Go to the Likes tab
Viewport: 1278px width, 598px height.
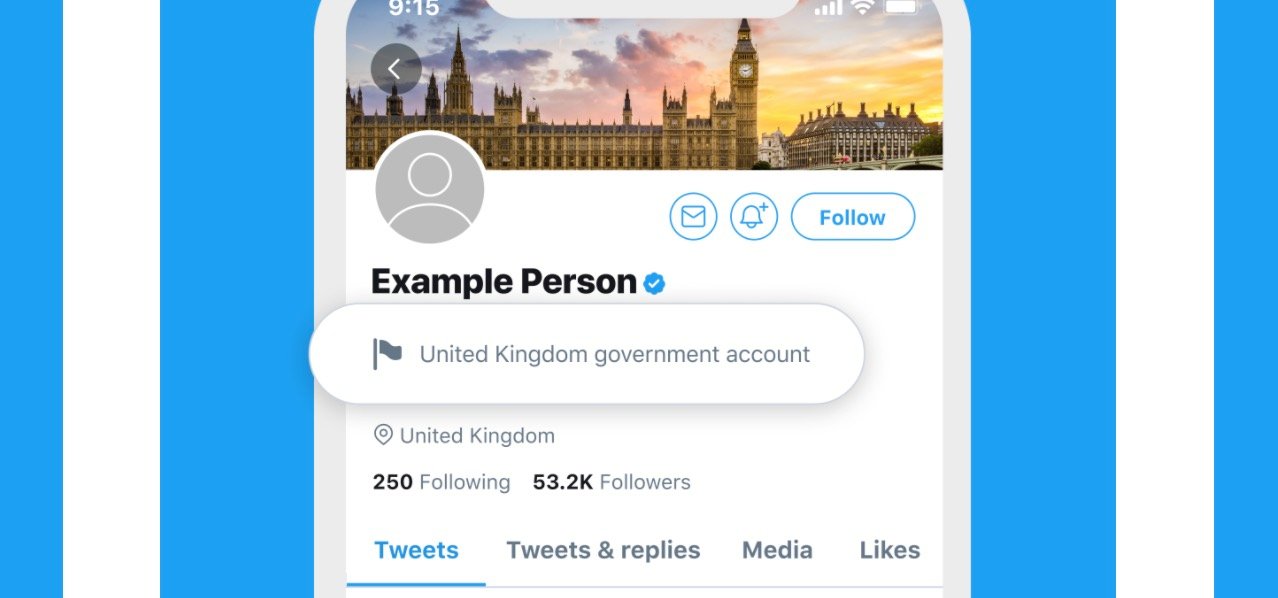tap(889, 550)
